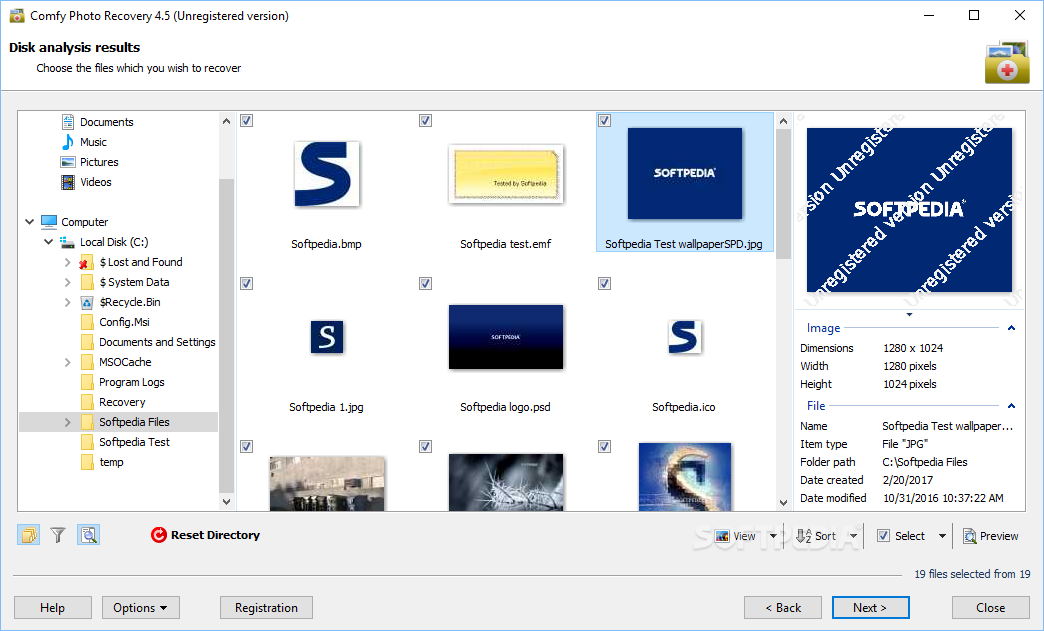
Task: Open the Options dropdown button
Action: (140, 608)
